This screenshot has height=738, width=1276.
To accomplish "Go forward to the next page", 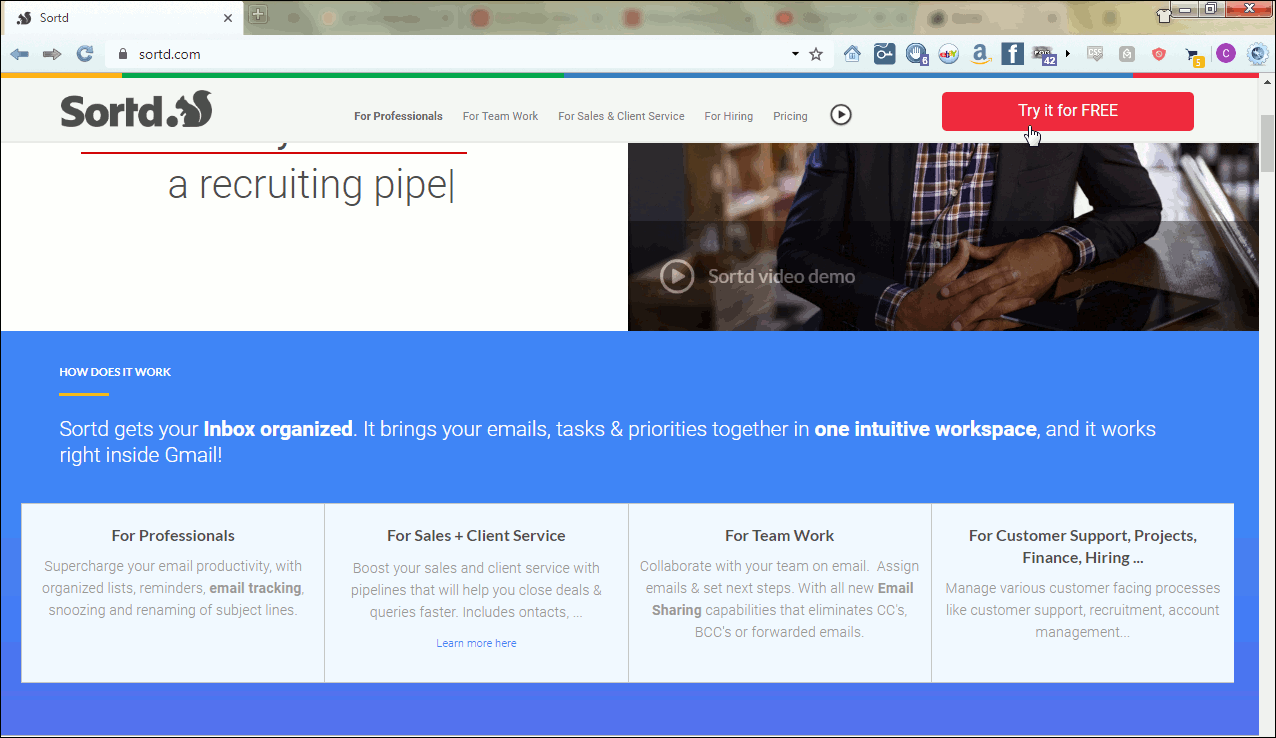I will (52, 54).
